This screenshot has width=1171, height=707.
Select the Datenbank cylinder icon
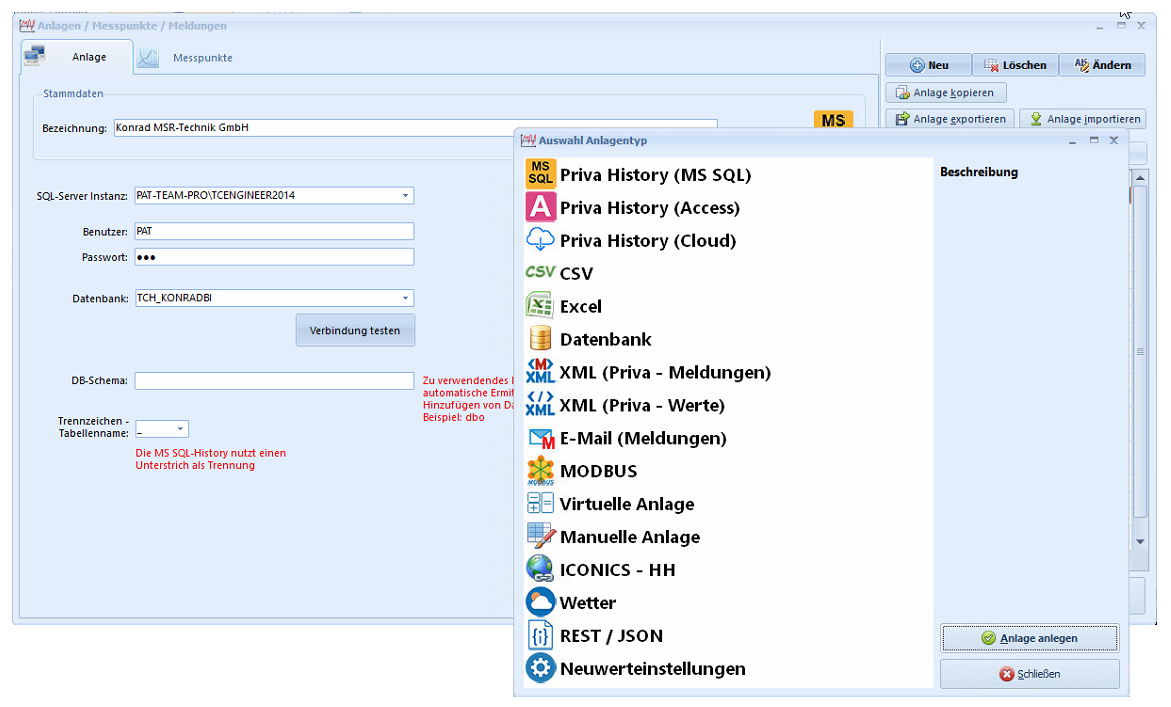pyautogui.click(x=540, y=338)
